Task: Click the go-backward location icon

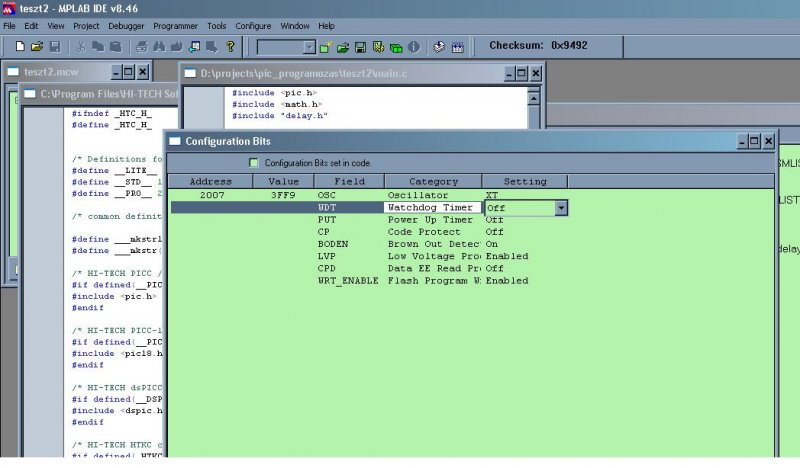Action: [x=194, y=46]
